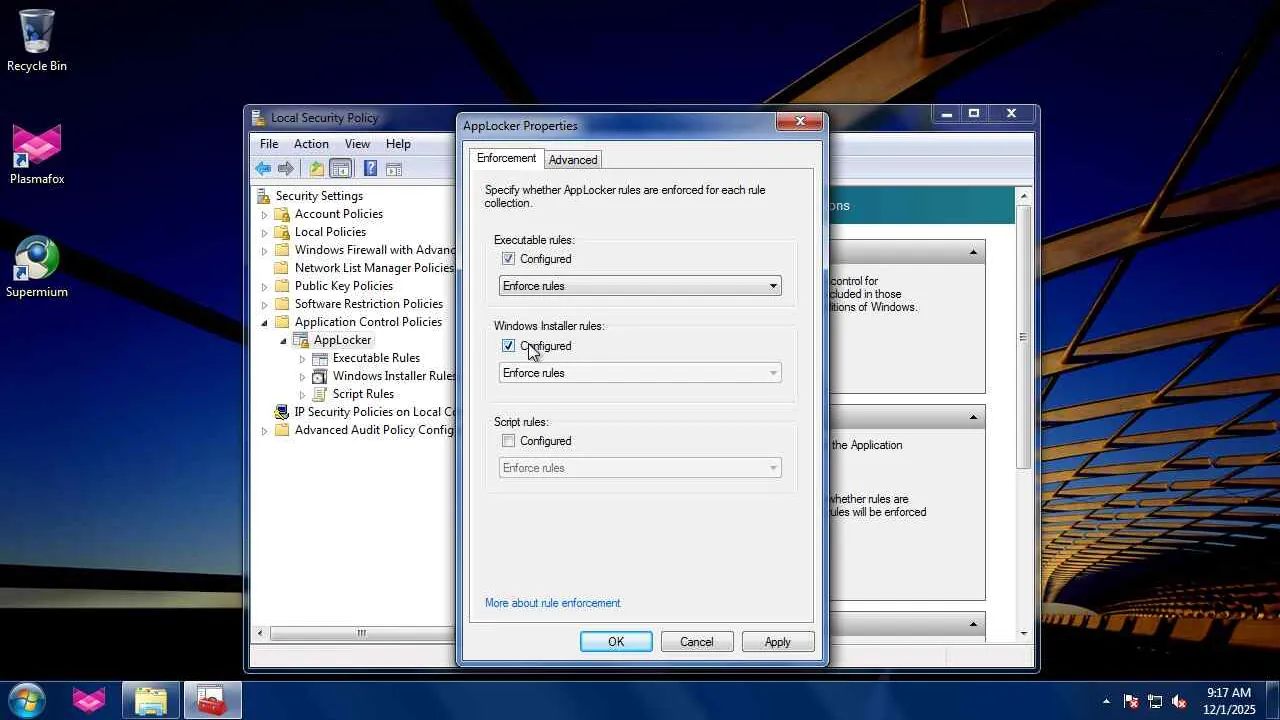Select the Security Settings root node icon
The height and width of the screenshot is (720, 1280).
[x=263, y=196]
